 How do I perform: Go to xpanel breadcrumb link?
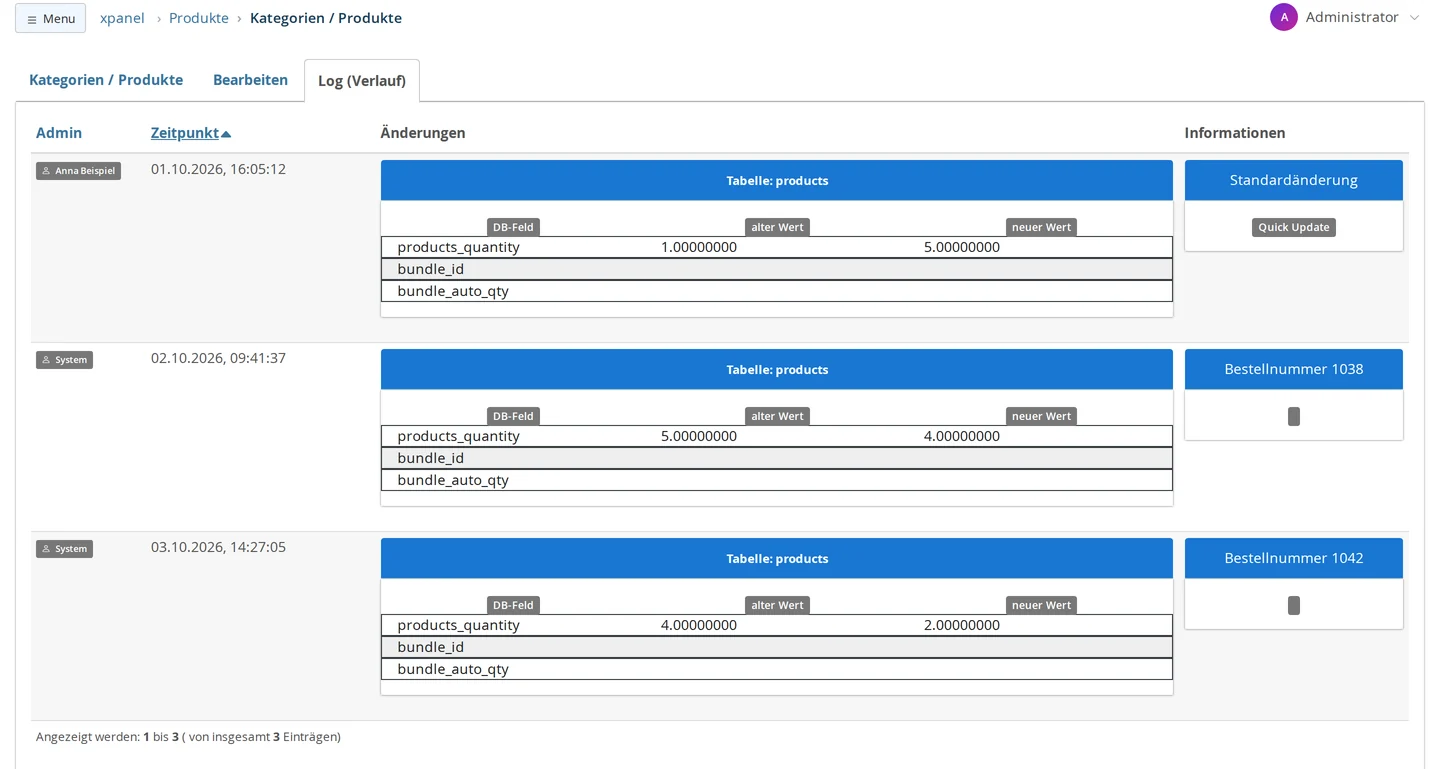122,18
